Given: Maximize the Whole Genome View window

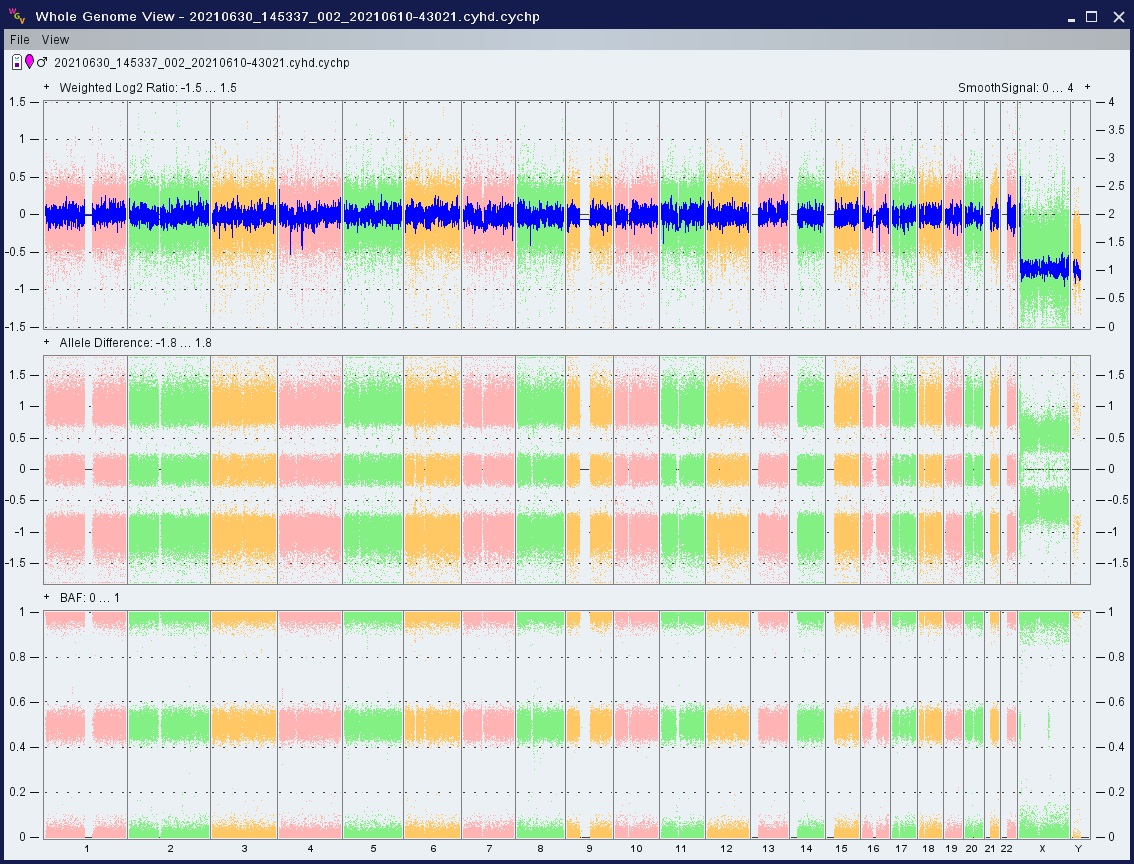Looking at the screenshot, I should click(1092, 16).
